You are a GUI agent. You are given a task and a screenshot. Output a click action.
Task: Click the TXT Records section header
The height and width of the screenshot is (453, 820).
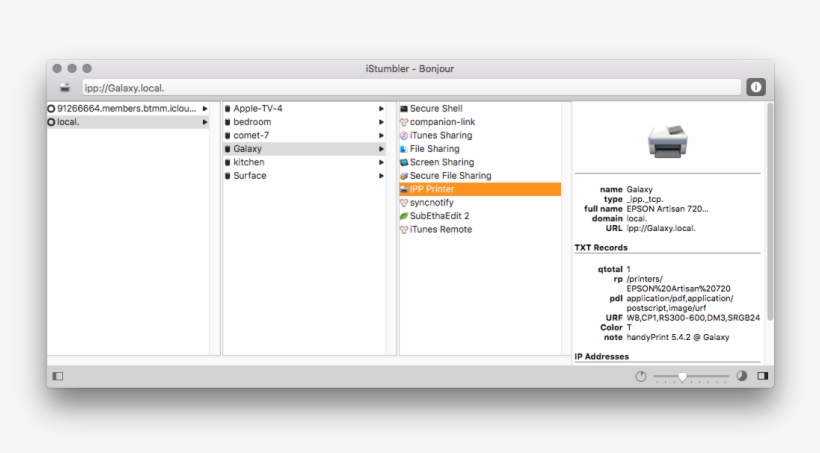click(601, 248)
